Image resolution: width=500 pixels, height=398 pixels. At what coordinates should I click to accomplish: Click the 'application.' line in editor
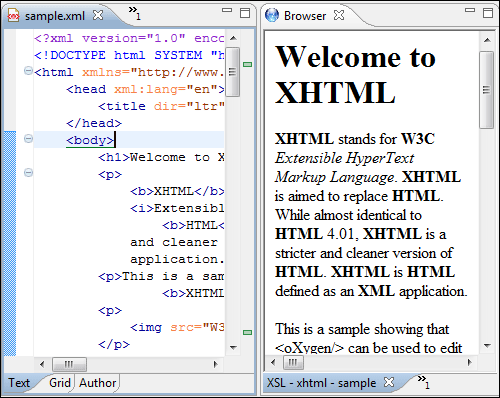coord(177,259)
